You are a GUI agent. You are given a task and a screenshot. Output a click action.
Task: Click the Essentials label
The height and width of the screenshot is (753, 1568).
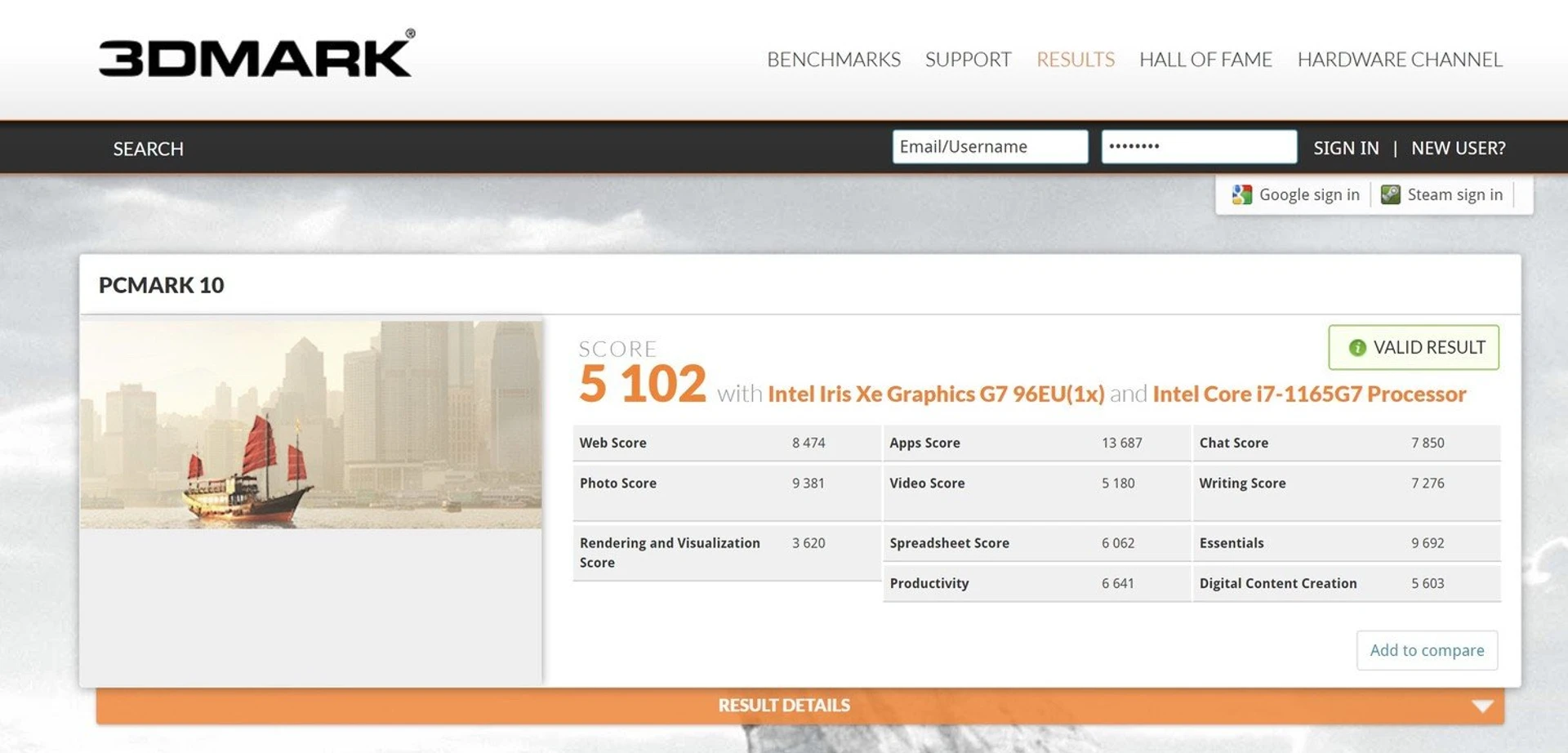click(1231, 543)
